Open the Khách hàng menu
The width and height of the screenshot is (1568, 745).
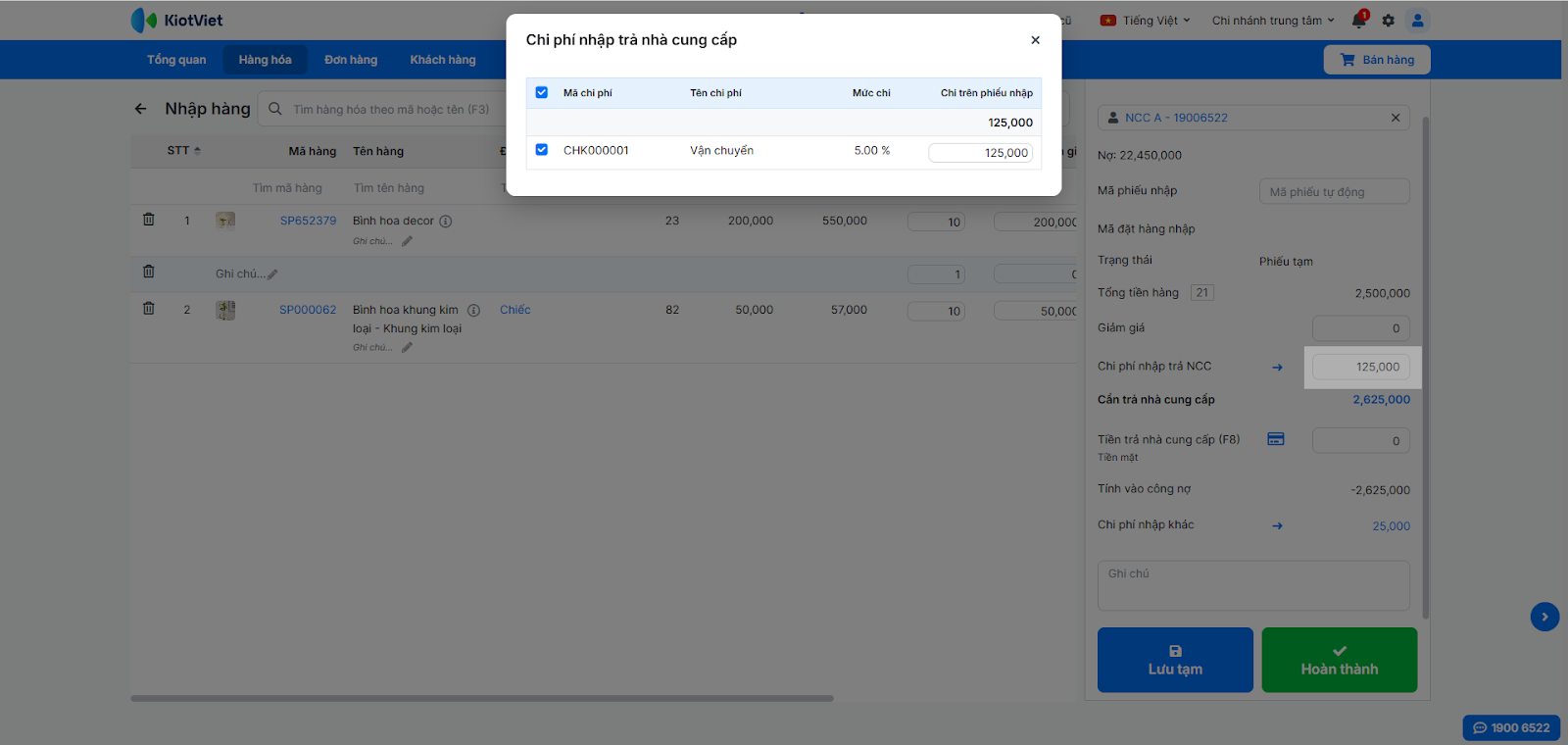click(442, 60)
